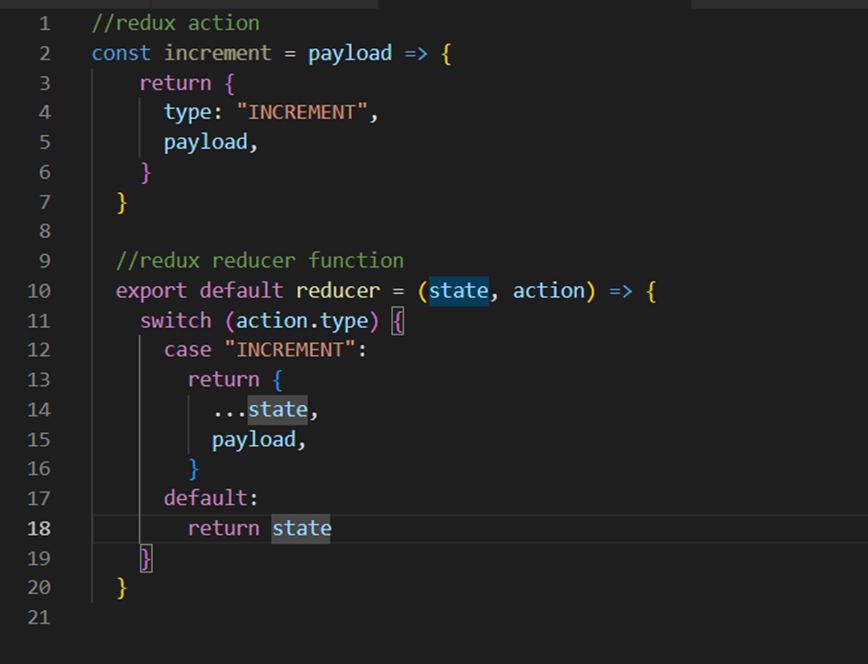Click line number 9 in the gutter
868x664 pixels.
(45, 261)
